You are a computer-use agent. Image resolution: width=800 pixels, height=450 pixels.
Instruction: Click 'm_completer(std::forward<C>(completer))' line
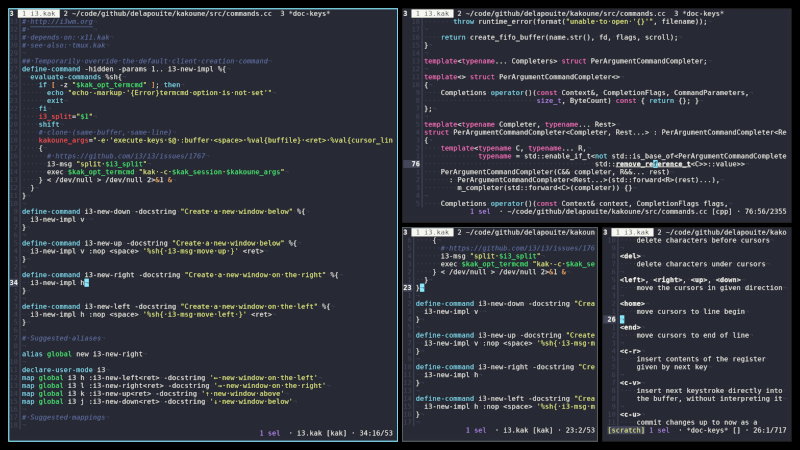[544, 188]
